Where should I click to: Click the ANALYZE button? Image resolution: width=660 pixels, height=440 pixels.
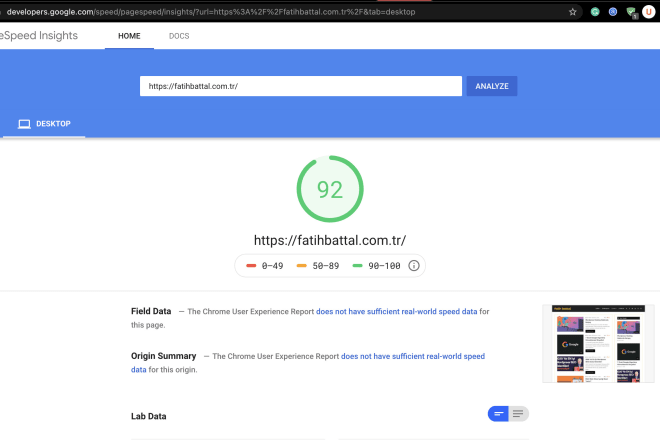point(492,86)
